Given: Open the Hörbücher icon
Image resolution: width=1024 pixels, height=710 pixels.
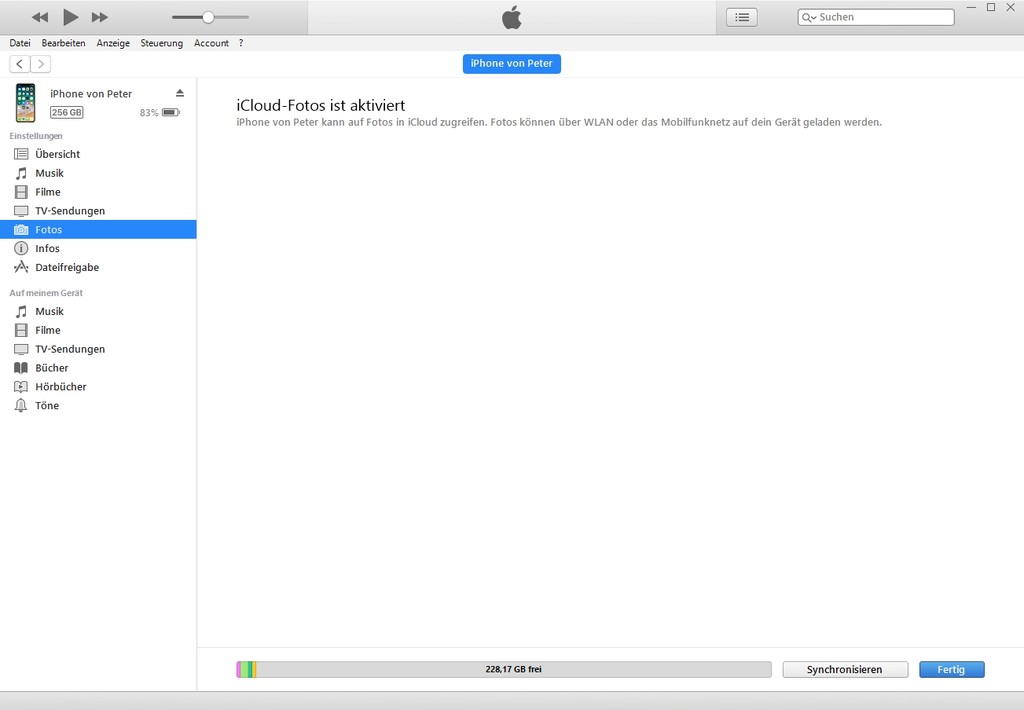Looking at the screenshot, I should pos(22,387).
